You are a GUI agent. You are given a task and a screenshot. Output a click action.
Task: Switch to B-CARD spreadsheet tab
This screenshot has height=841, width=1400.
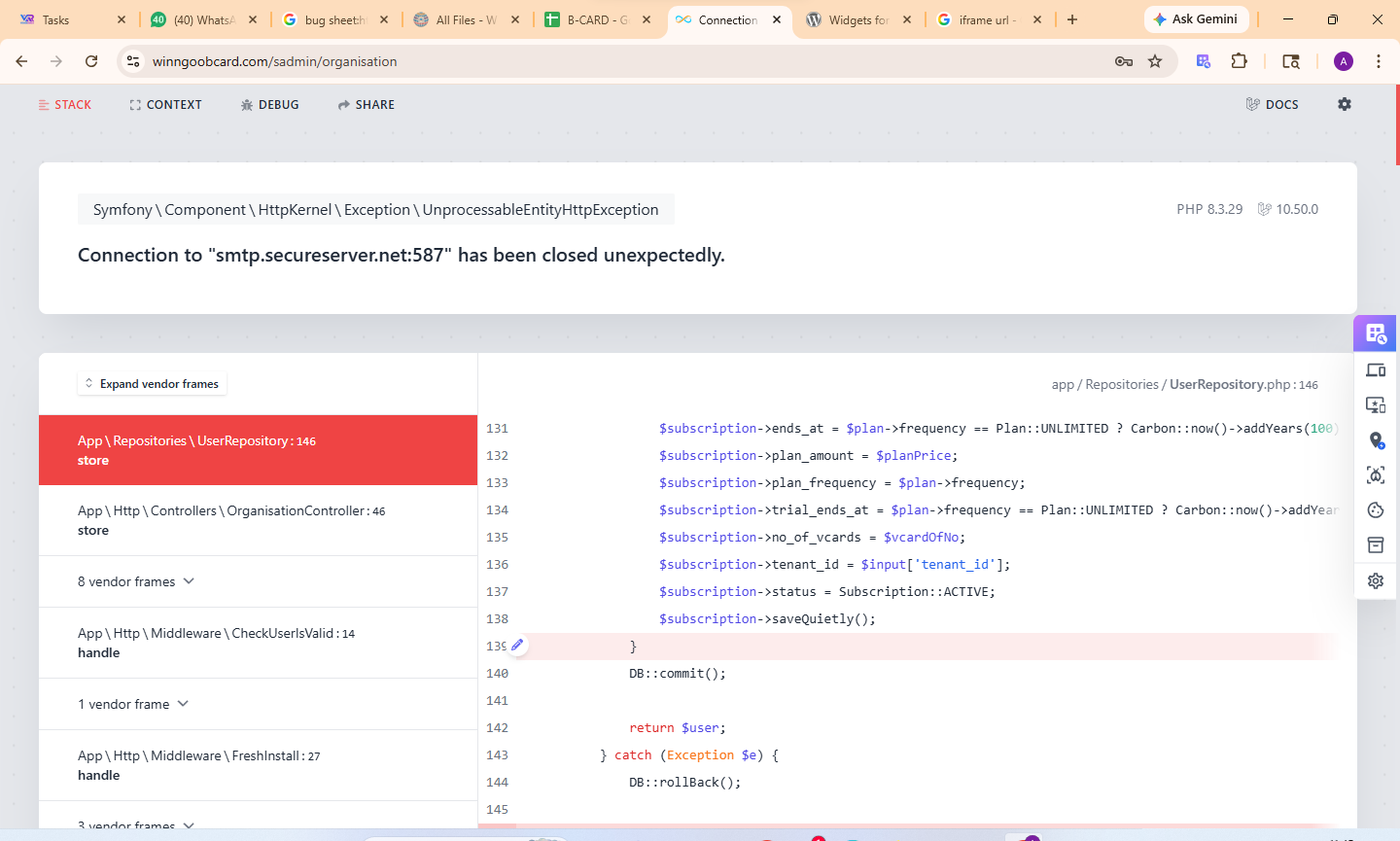(596, 19)
